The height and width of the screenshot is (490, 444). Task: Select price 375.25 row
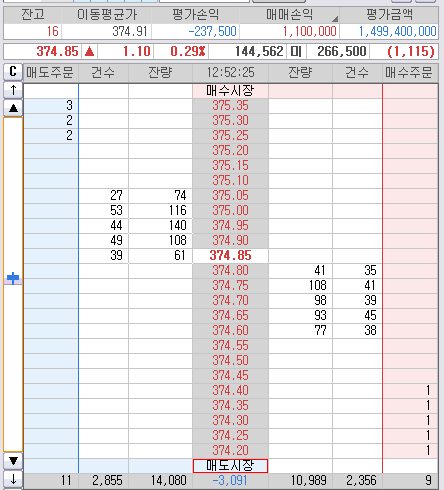230,135
